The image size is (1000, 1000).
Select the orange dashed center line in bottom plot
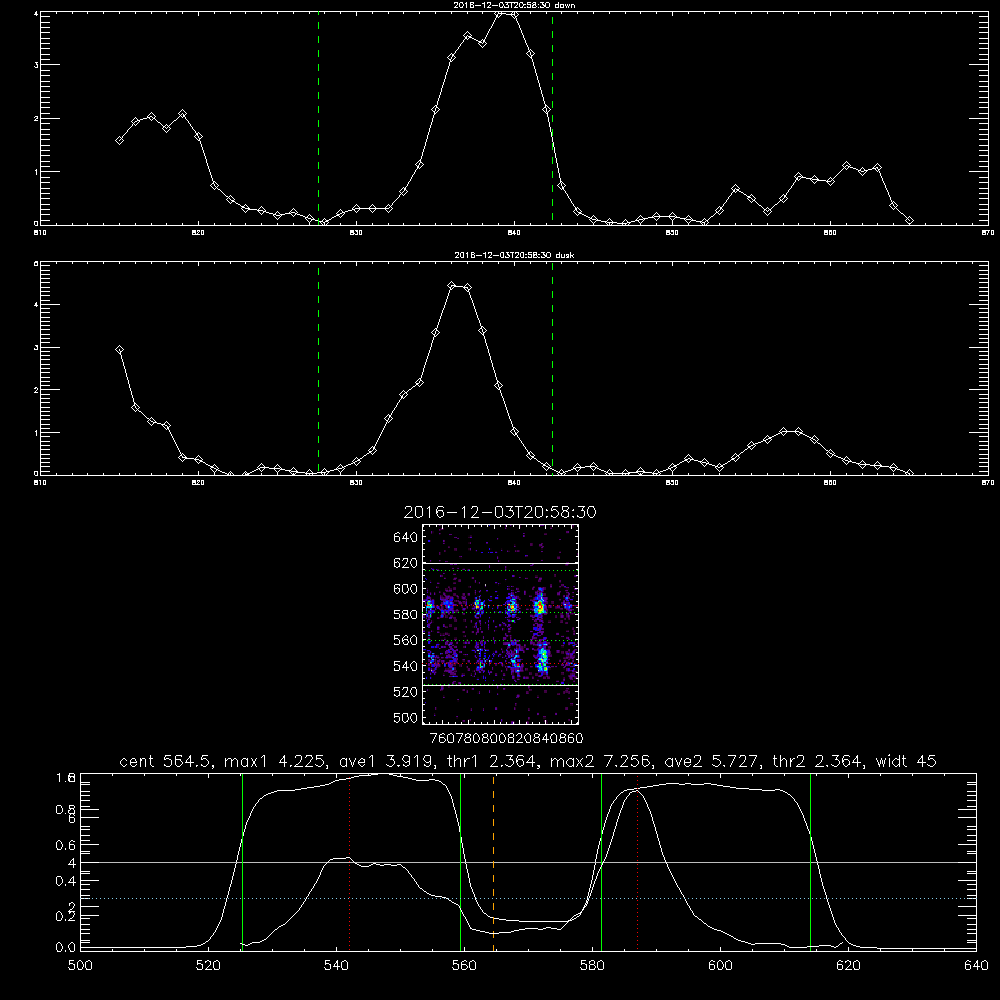[x=494, y=862]
